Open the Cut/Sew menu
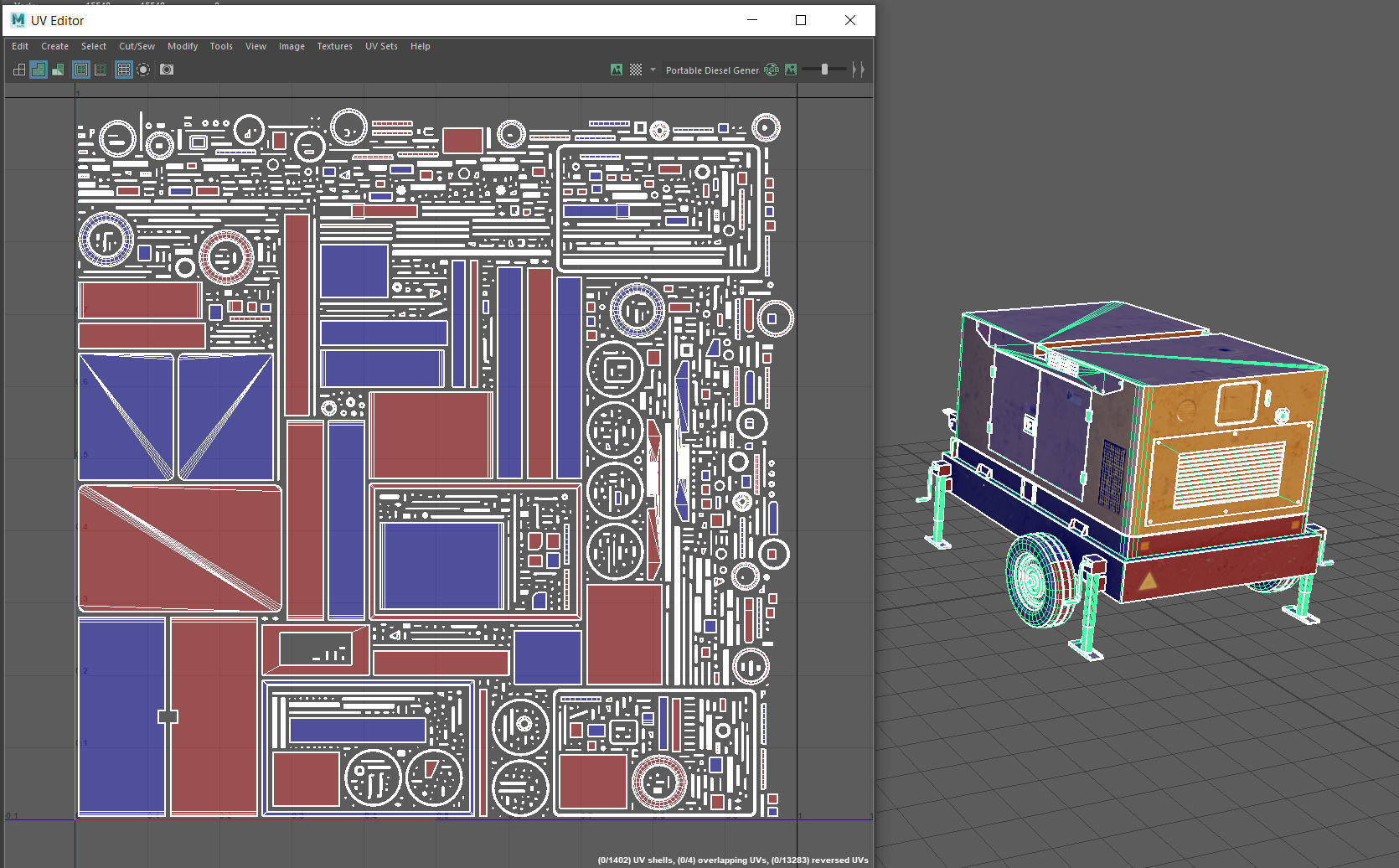1399x868 pixels. tap(137, 46)
